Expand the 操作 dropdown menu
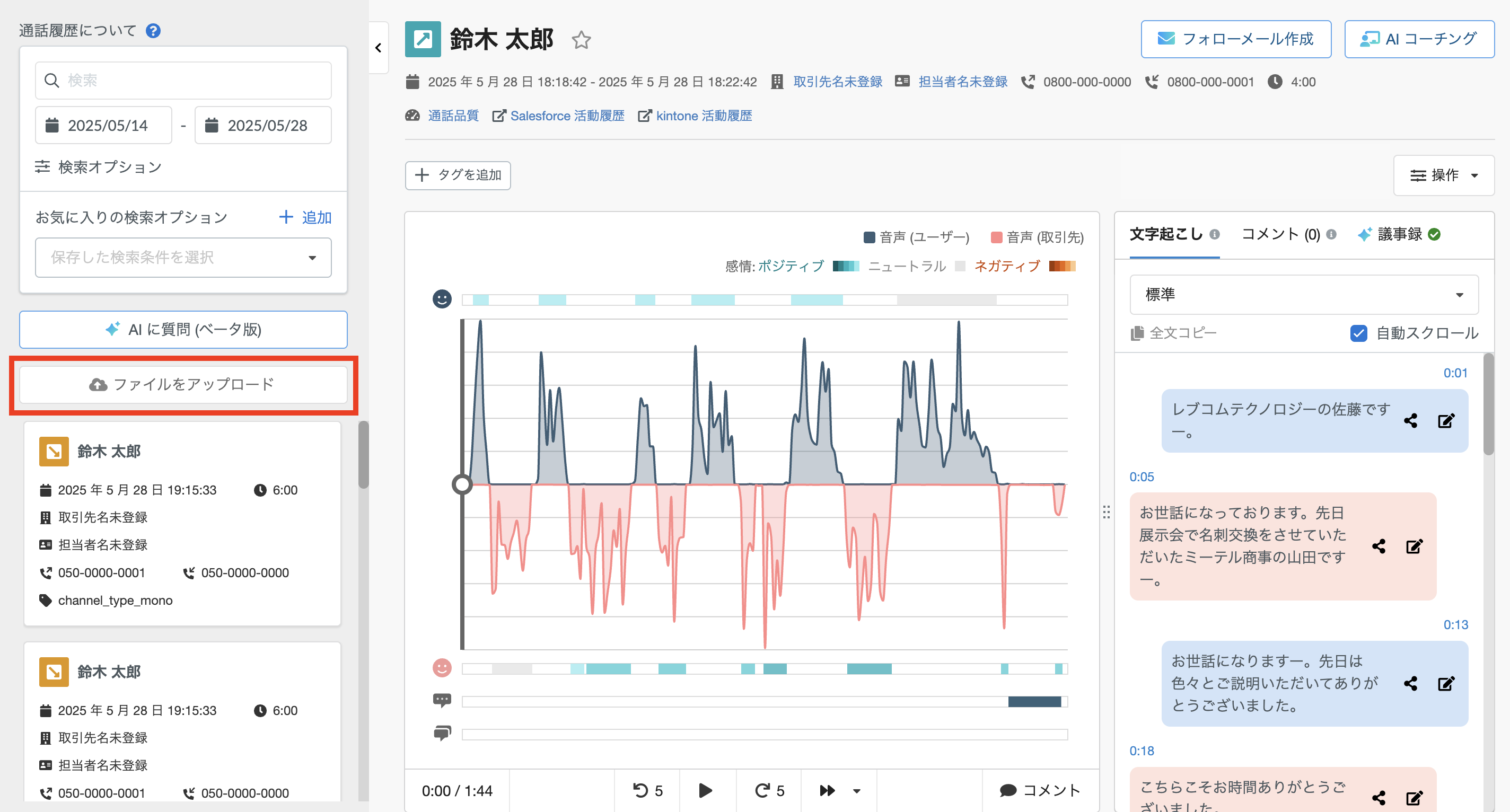This screenshot has width=1510, height=812. pos(1443,175)
